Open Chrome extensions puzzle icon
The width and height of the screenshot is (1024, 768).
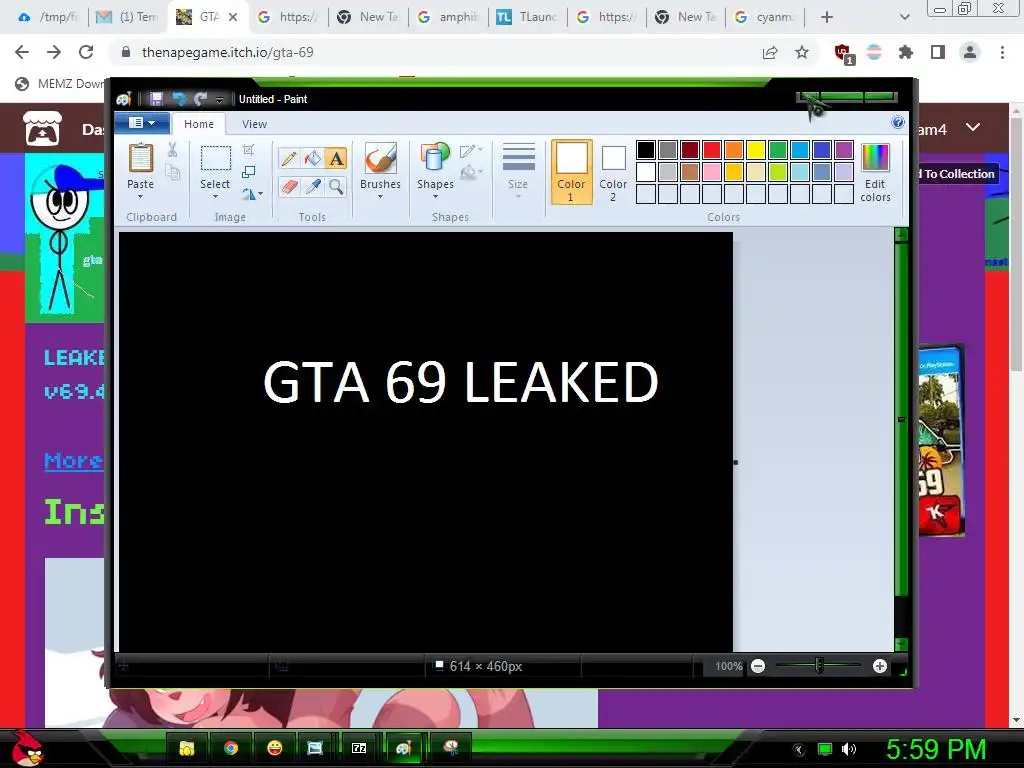pos(906,52)
